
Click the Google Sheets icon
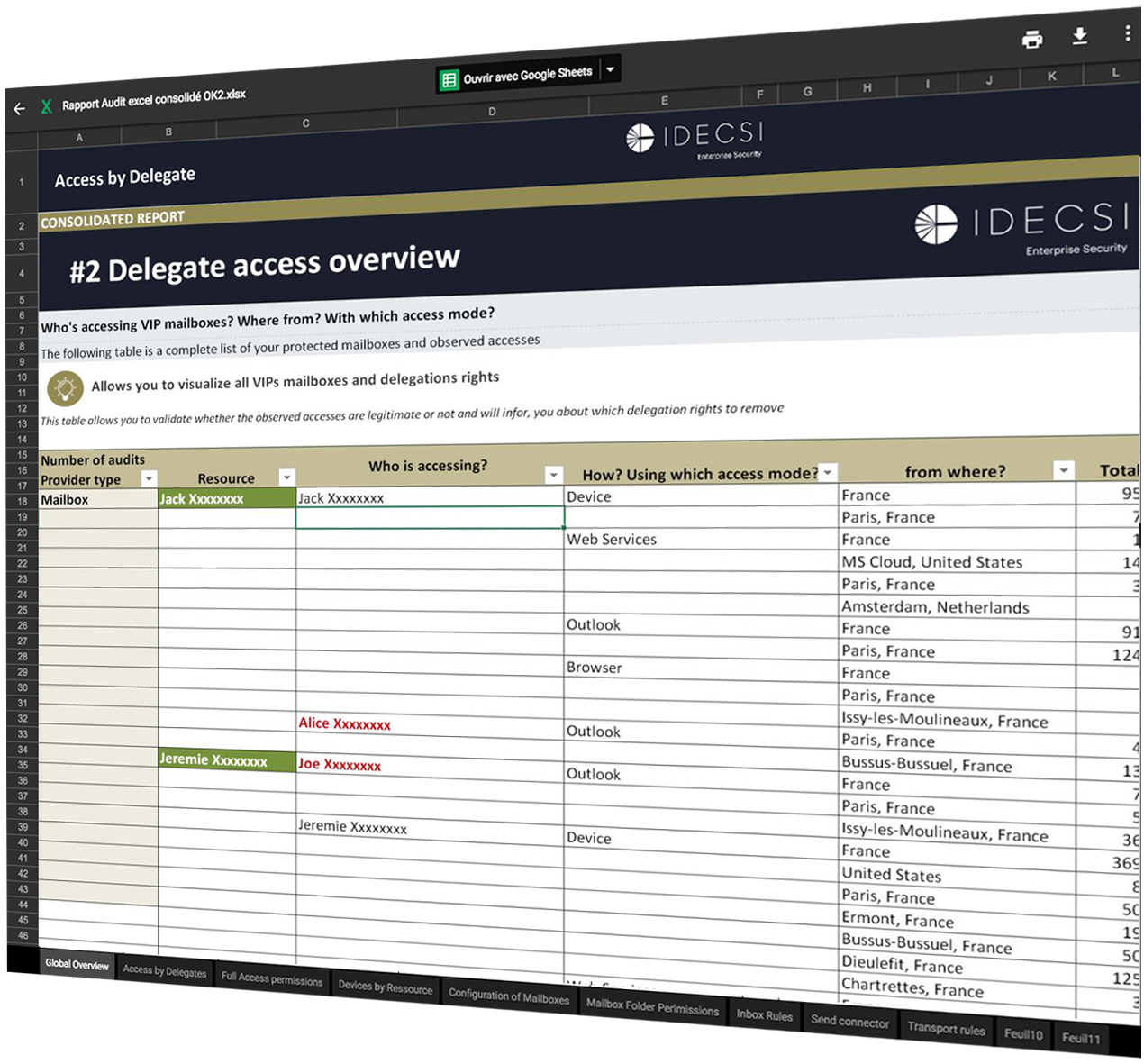point(449,80)
